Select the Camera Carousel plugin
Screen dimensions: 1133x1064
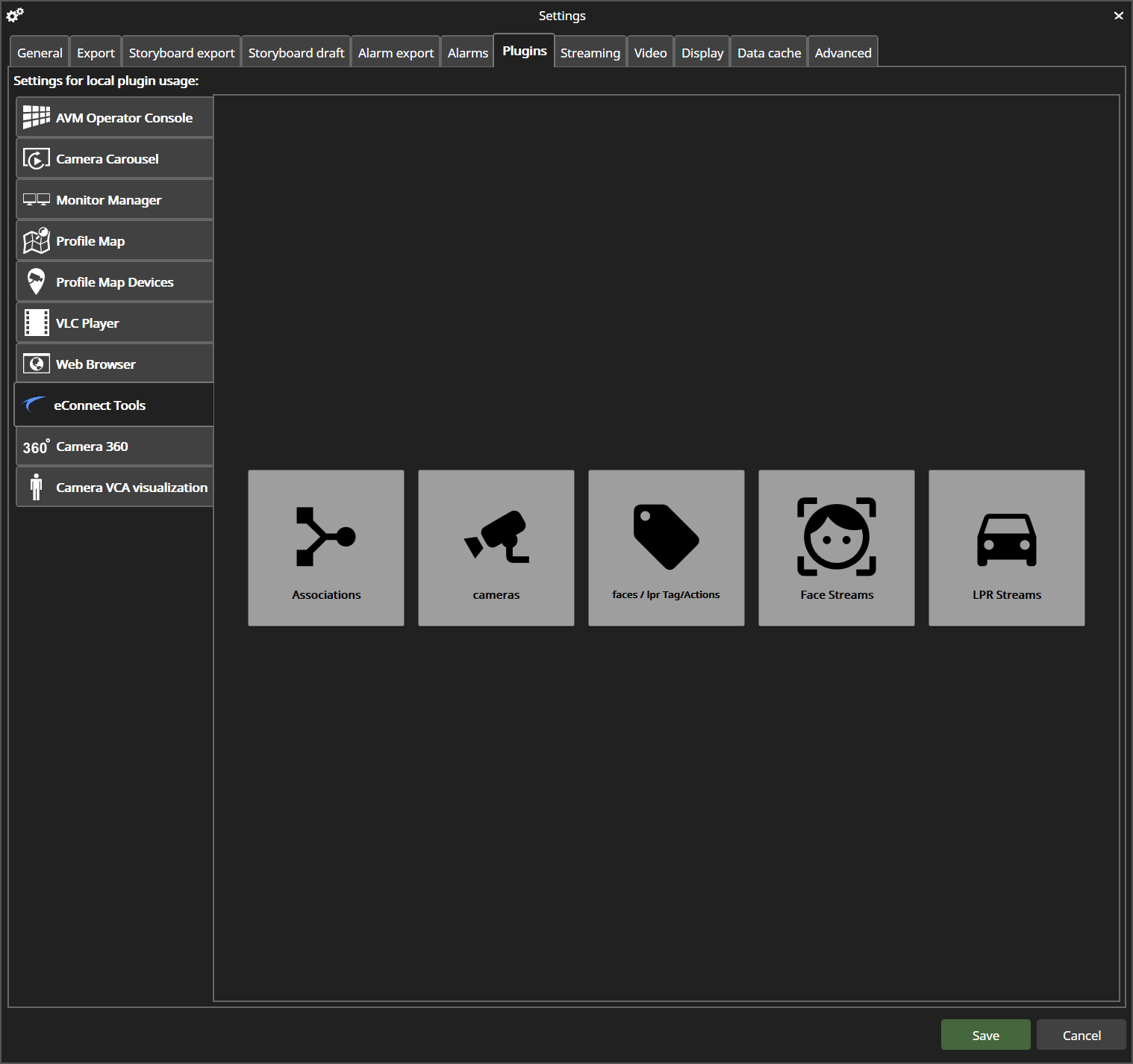[x=114, y=158]
